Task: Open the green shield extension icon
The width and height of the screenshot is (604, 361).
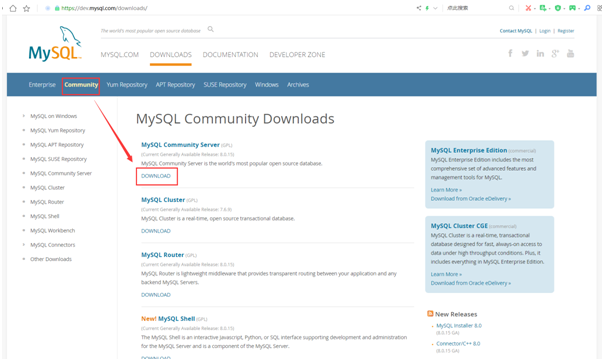Action: [x=557, y=8]
